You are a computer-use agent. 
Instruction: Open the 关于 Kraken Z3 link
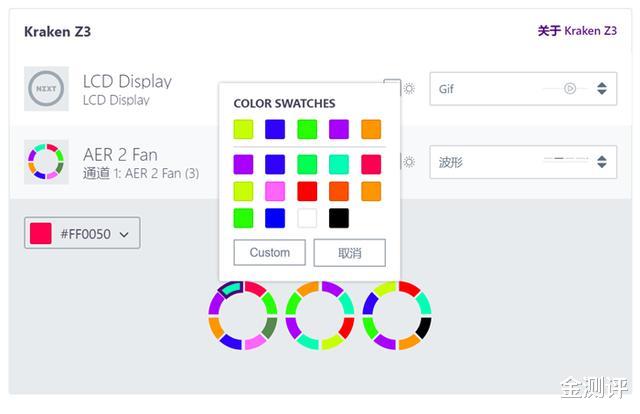click(577, 31)
